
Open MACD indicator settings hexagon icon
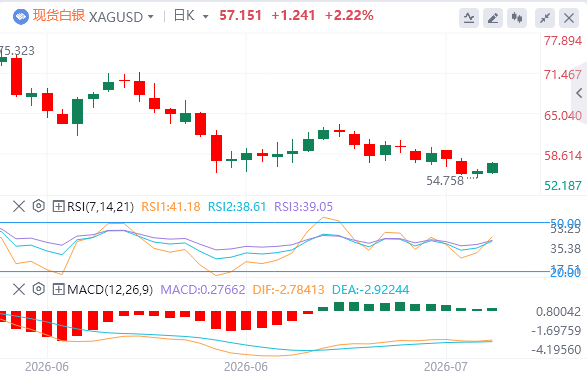(x=39, y=289)
